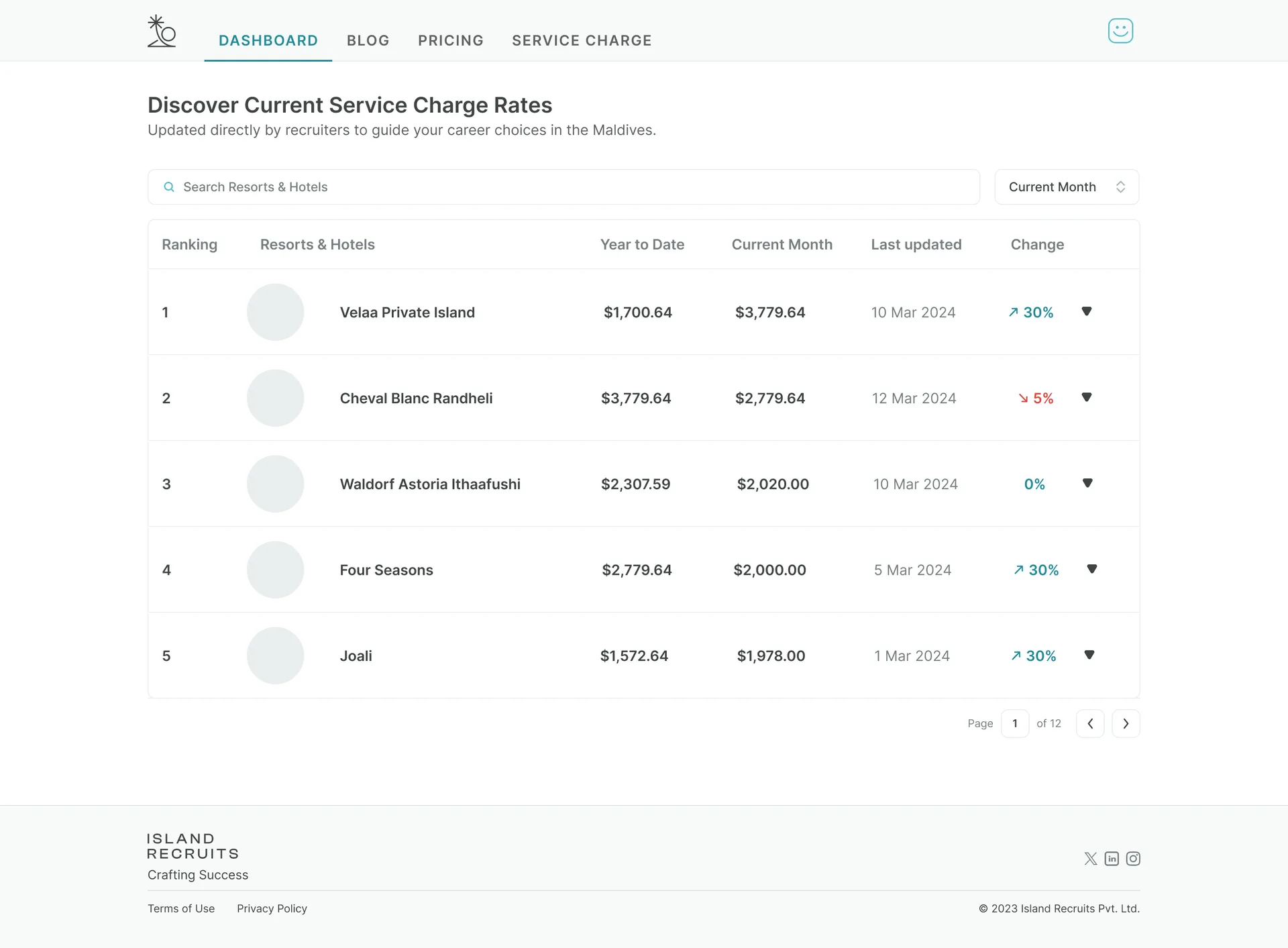Open the X (Twitter) social icon
1288x948 pixels.
tap(1091, 859)
